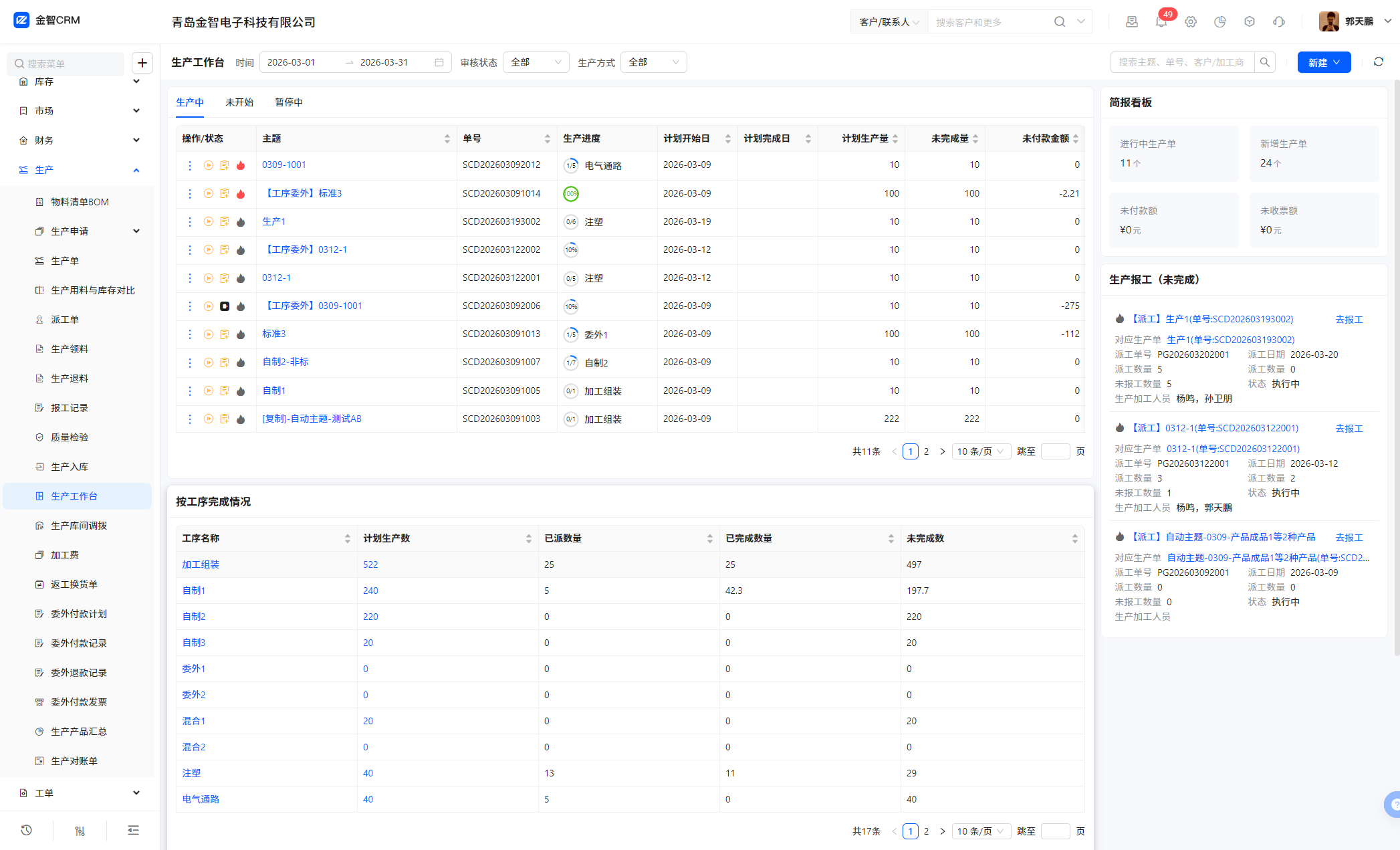
Task: Click 去报工 link for 生产1 dispatch
Action: coord(1349,320)
